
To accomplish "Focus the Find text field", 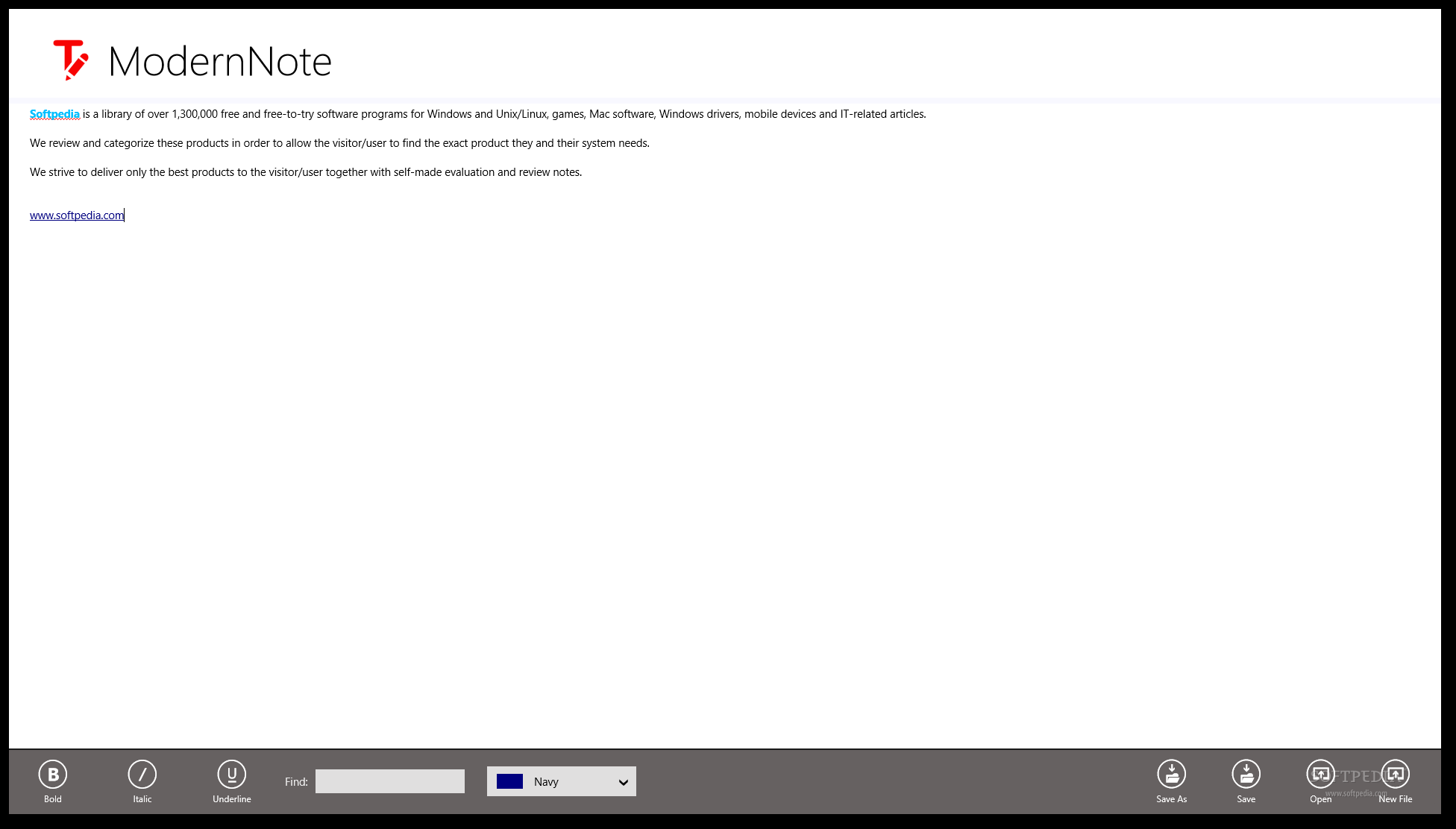I will click(390, 781).
